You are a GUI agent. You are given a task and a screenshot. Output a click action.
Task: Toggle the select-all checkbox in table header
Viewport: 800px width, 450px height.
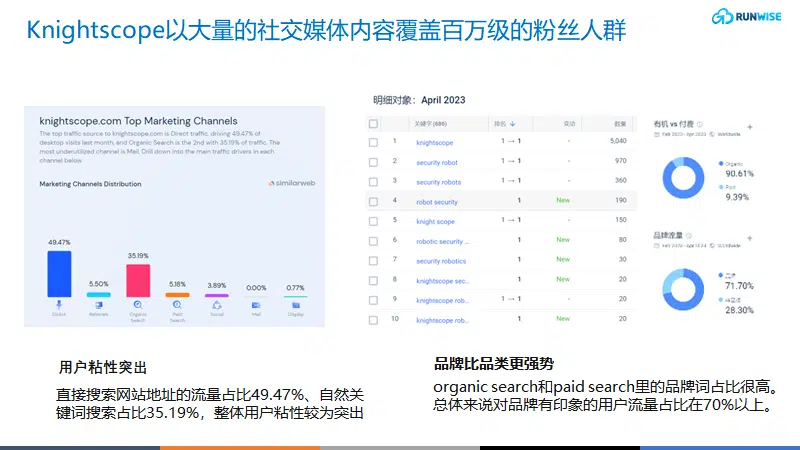tap(373, 124)
